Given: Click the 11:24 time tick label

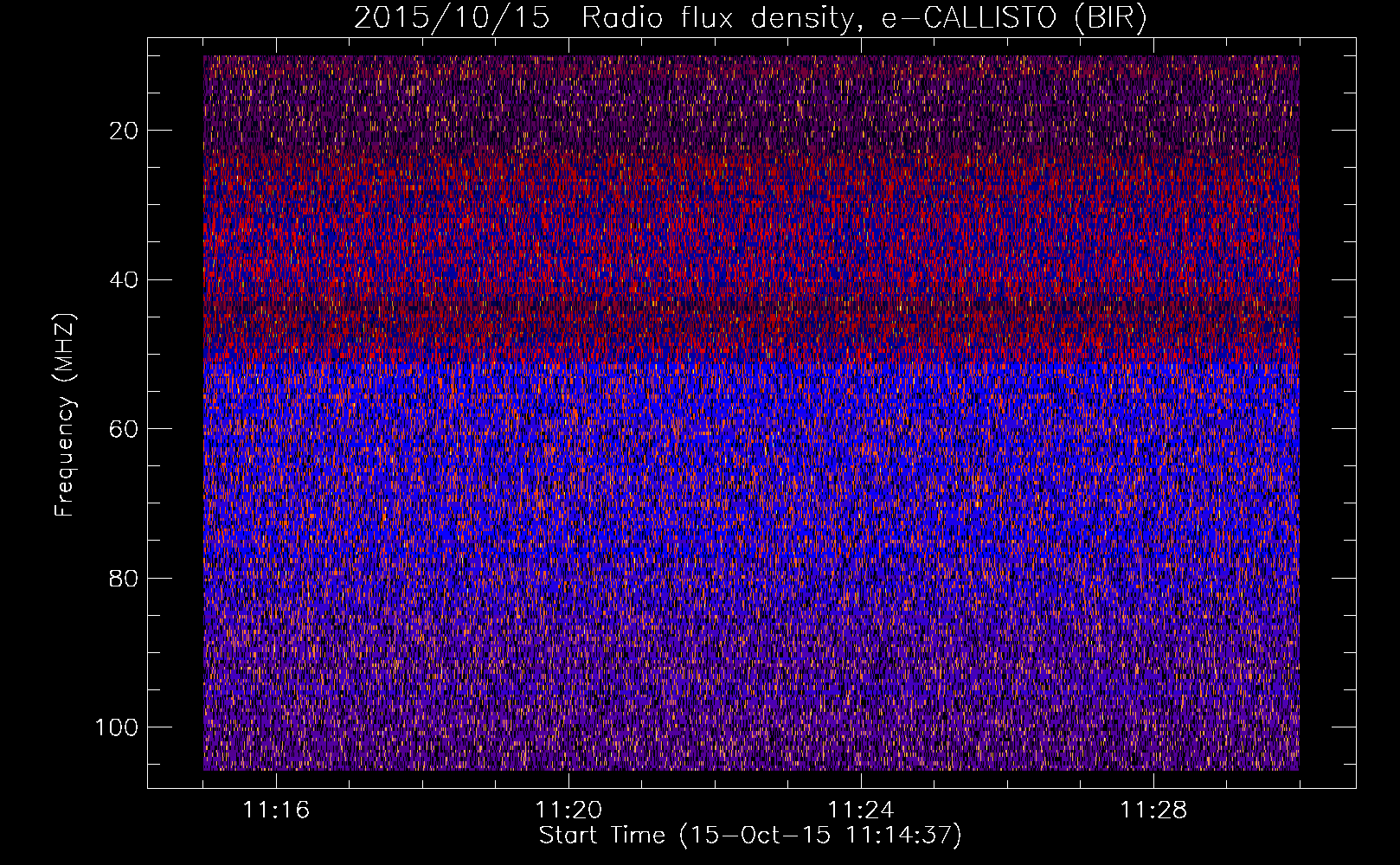Looking at the screenshot, I should 861,811.
